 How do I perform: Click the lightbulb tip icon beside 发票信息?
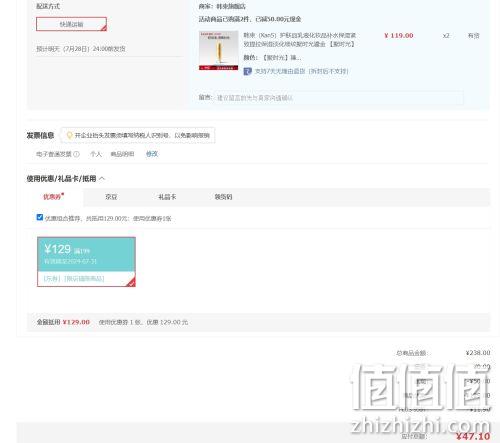click(x=69, y=135)
